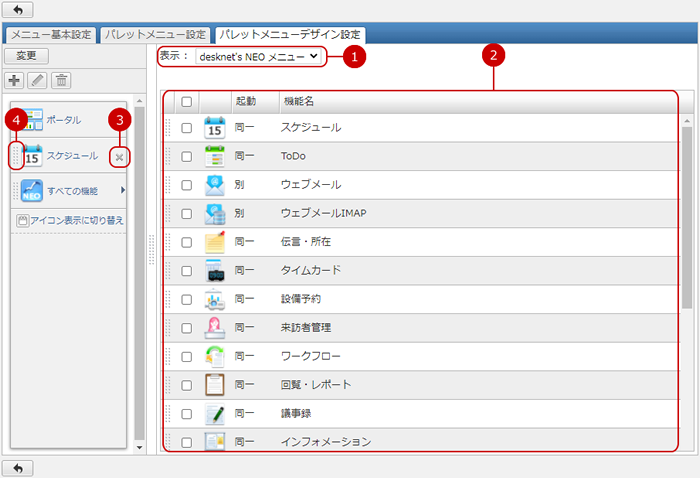Switch to アイコン表示に切り替え view
700x478 pixels.
pos(70,220)
